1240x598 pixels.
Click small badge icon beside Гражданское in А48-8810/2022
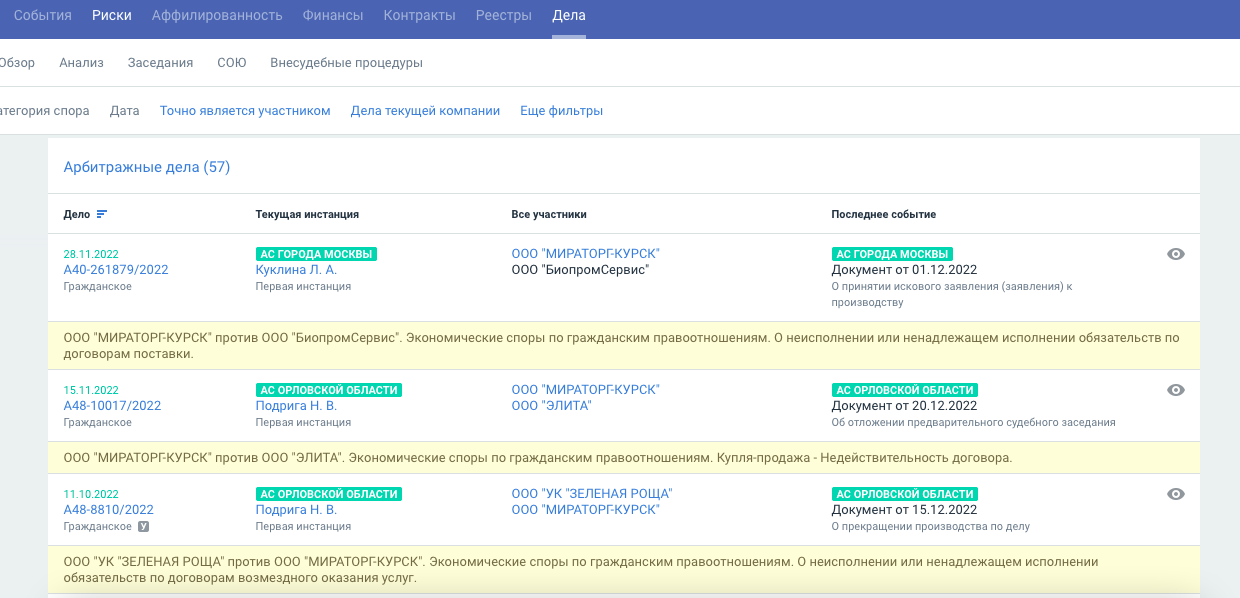(144, 527)
